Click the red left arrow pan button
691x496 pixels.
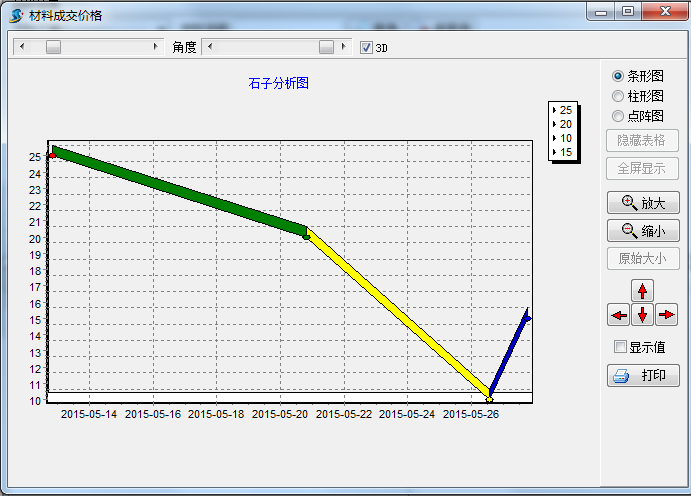pyautogui.click(x=618, y=315)
